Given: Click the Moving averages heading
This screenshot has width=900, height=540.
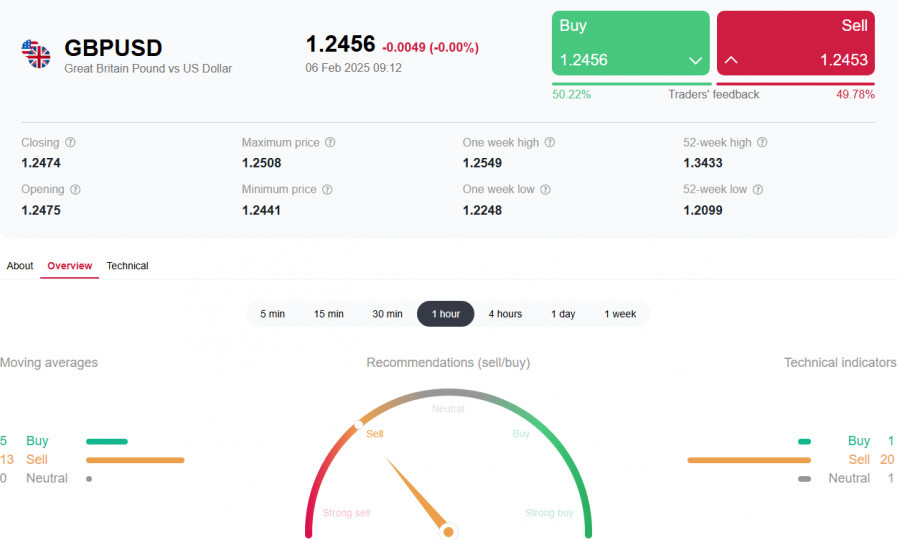Looking at the screenshot, I should click(x=49, y=363).
